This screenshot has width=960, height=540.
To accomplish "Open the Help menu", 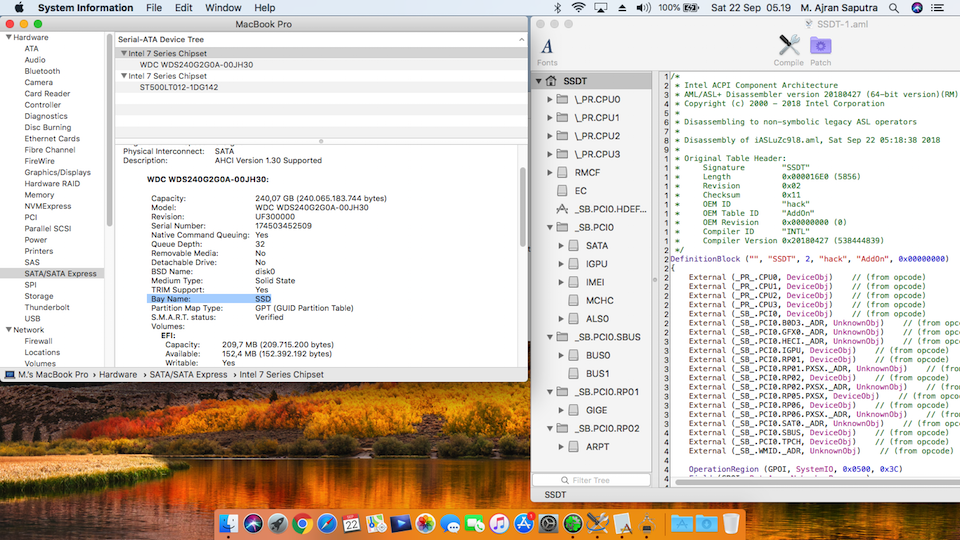I will pos(264,8).
